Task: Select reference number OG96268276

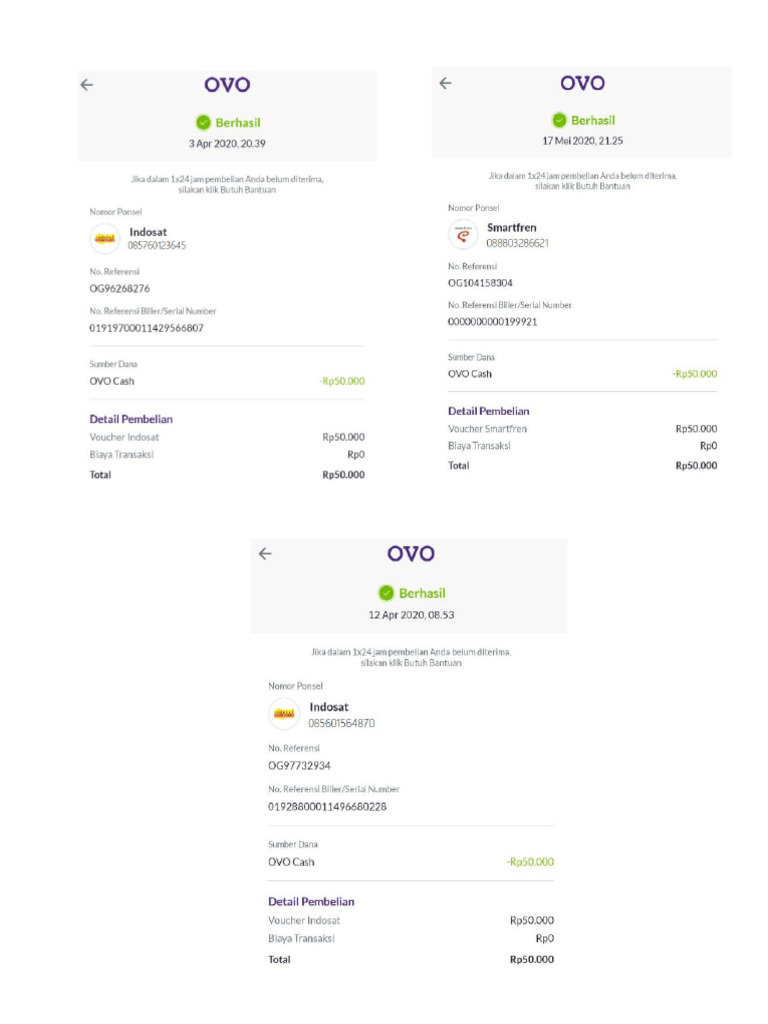Action: tap(120, 289)
